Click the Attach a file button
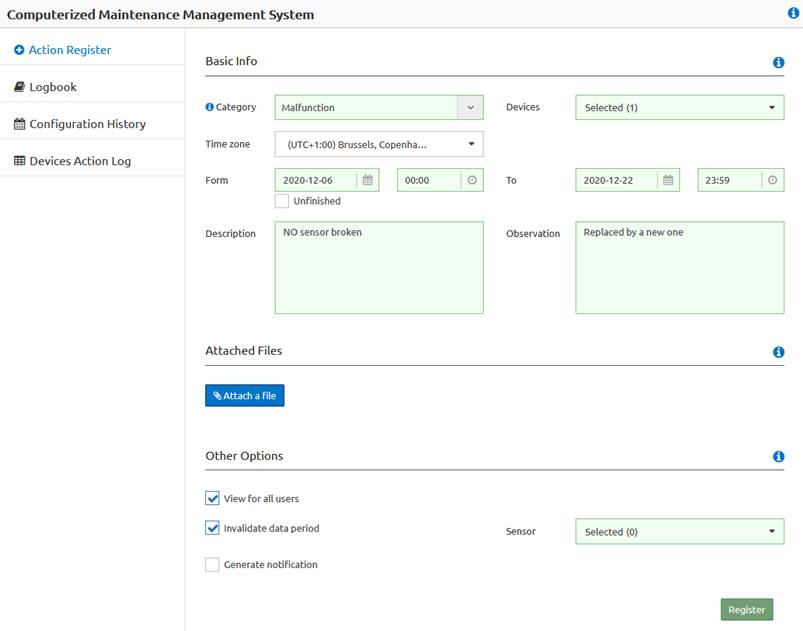The width and height of the screenshot is (803, 631). [x=245, y=395]
